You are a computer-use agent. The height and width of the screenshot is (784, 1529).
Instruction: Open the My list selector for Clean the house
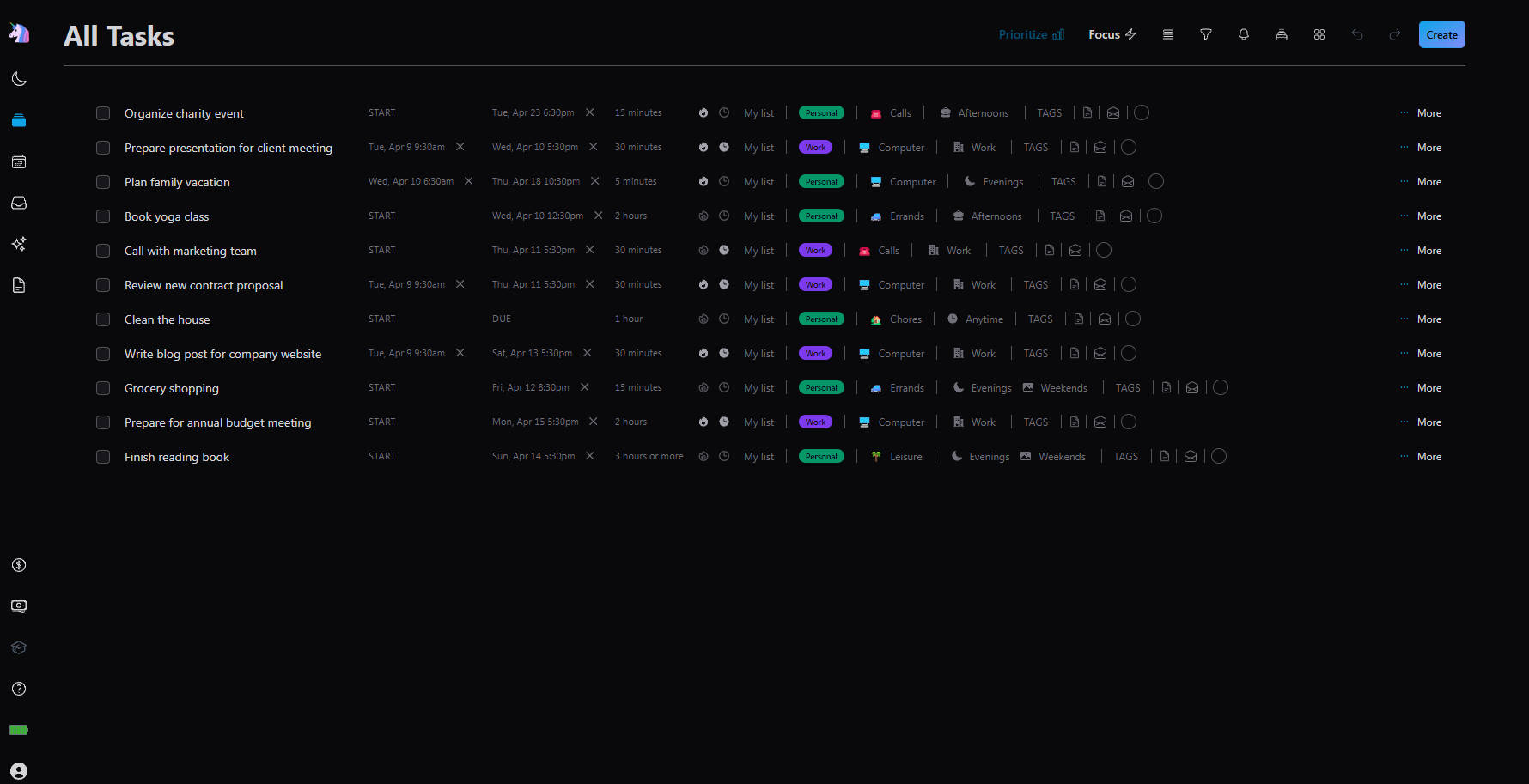(758, 319)
